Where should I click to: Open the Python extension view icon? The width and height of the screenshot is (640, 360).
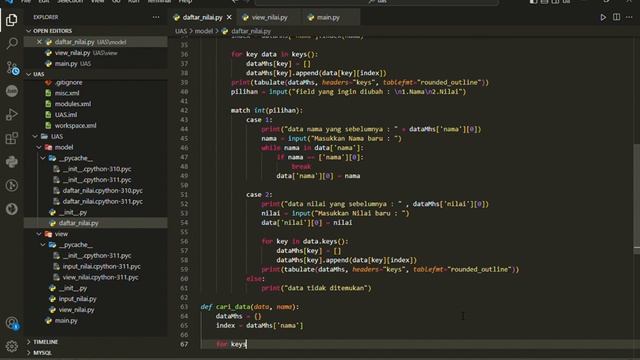click(11, 162)
